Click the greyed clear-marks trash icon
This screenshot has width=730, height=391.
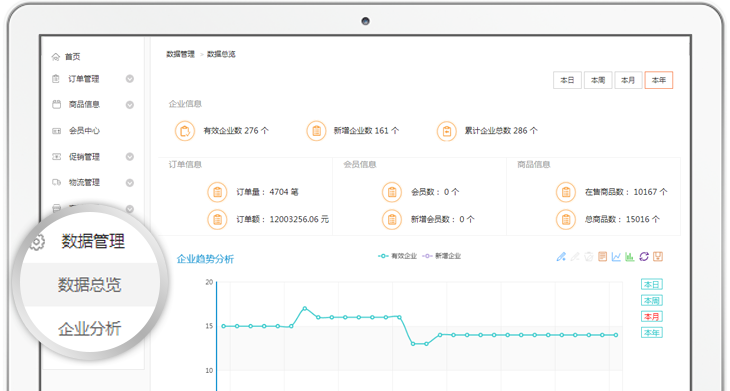[588, 256]
